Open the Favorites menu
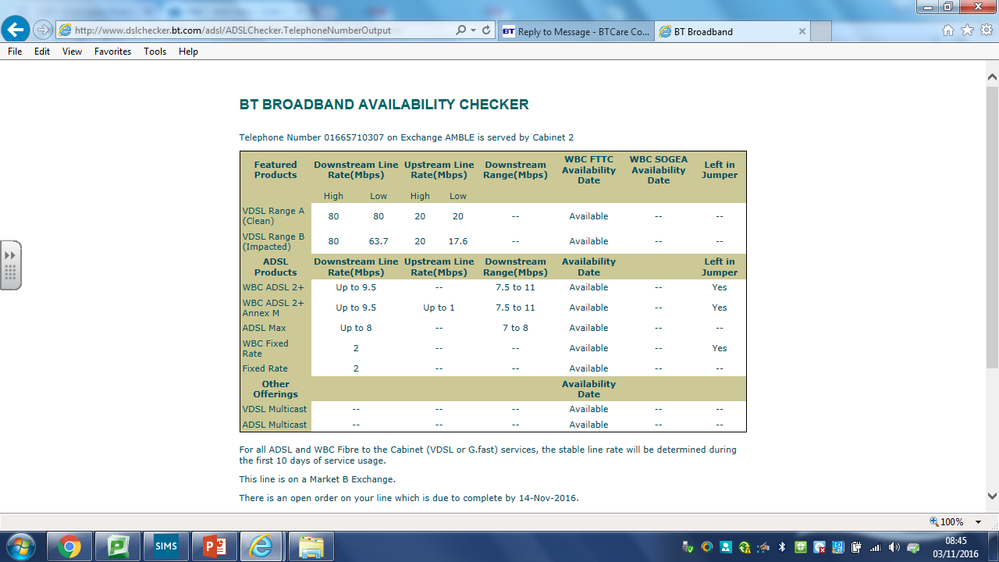The height and width of the screenshot is (562, 999). (113, 52)
